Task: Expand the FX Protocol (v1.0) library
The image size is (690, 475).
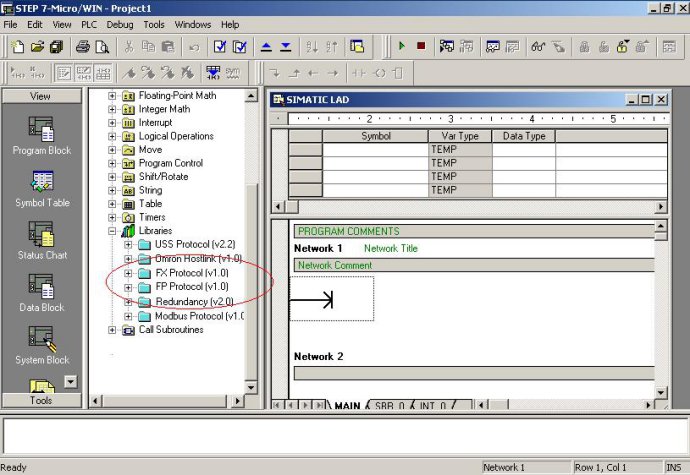Action: (x=128, y=273)
